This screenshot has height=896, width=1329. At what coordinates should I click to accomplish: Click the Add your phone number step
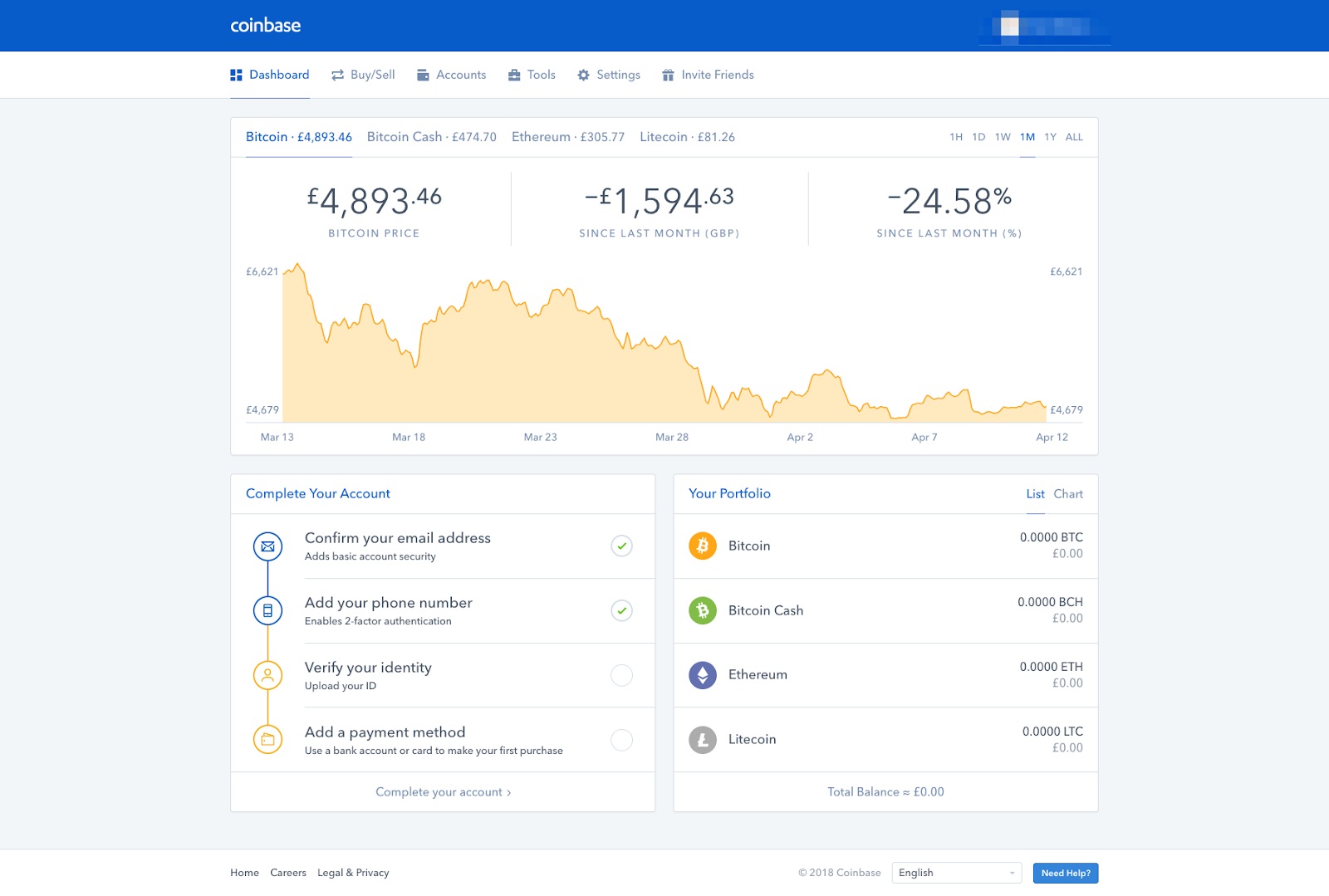[443, 610]
